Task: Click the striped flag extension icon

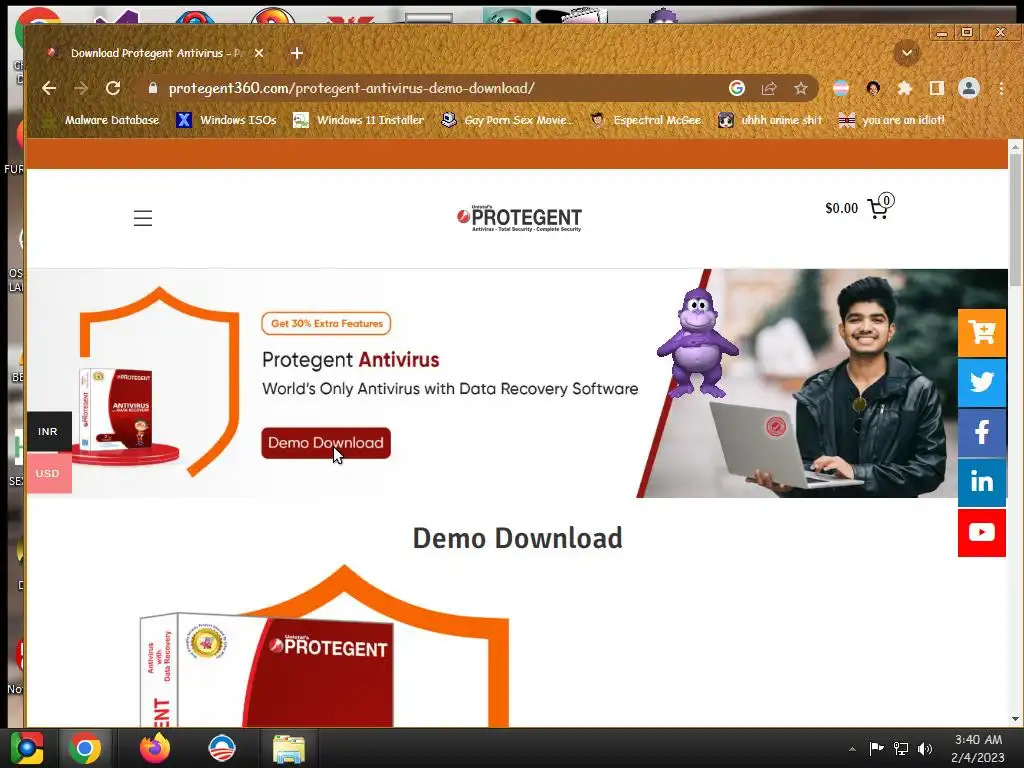Action: [841, 88]
